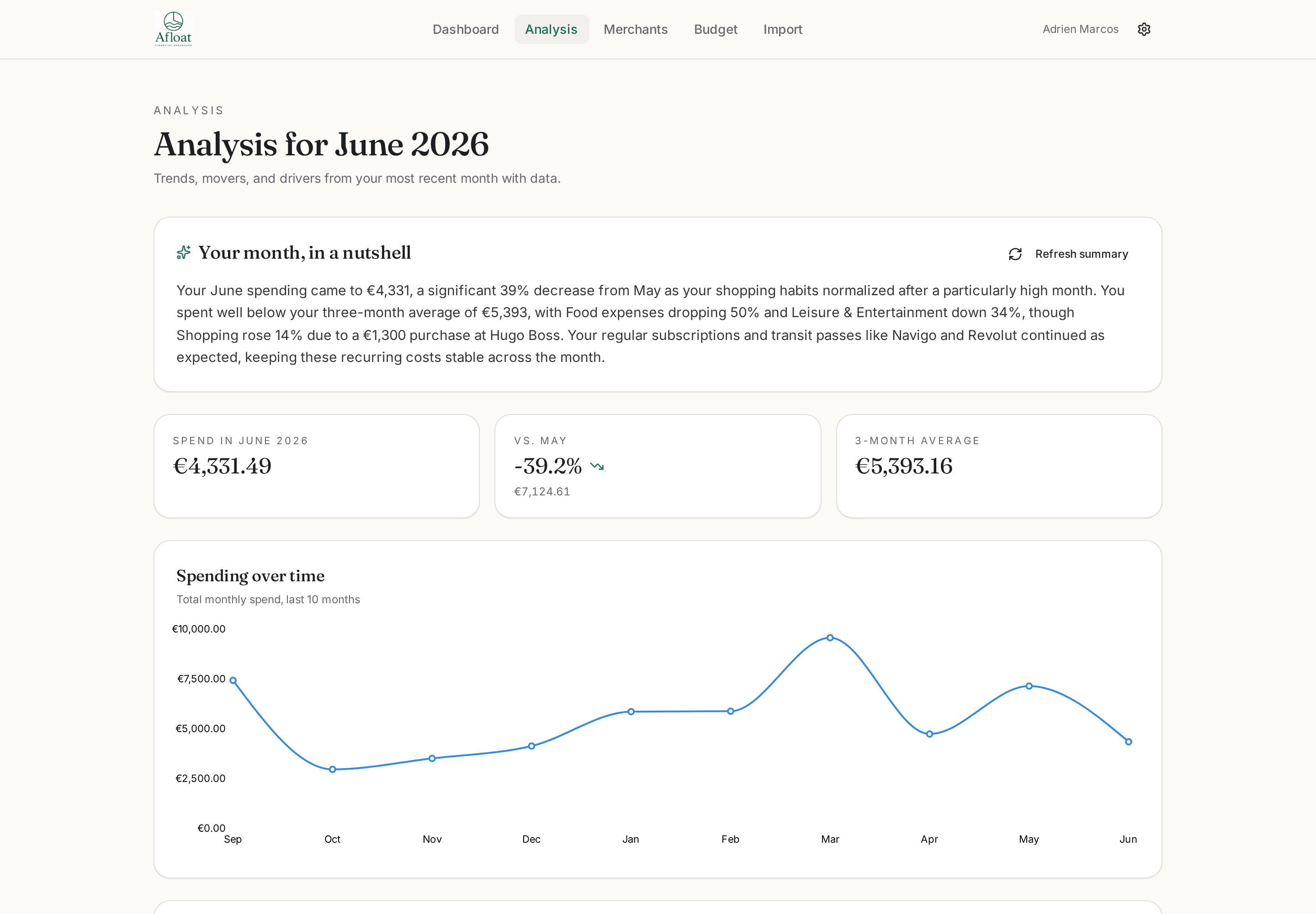This screenshot has height=914, width=1316.
Task: Open the Import tab
Action: click(782, 29)
